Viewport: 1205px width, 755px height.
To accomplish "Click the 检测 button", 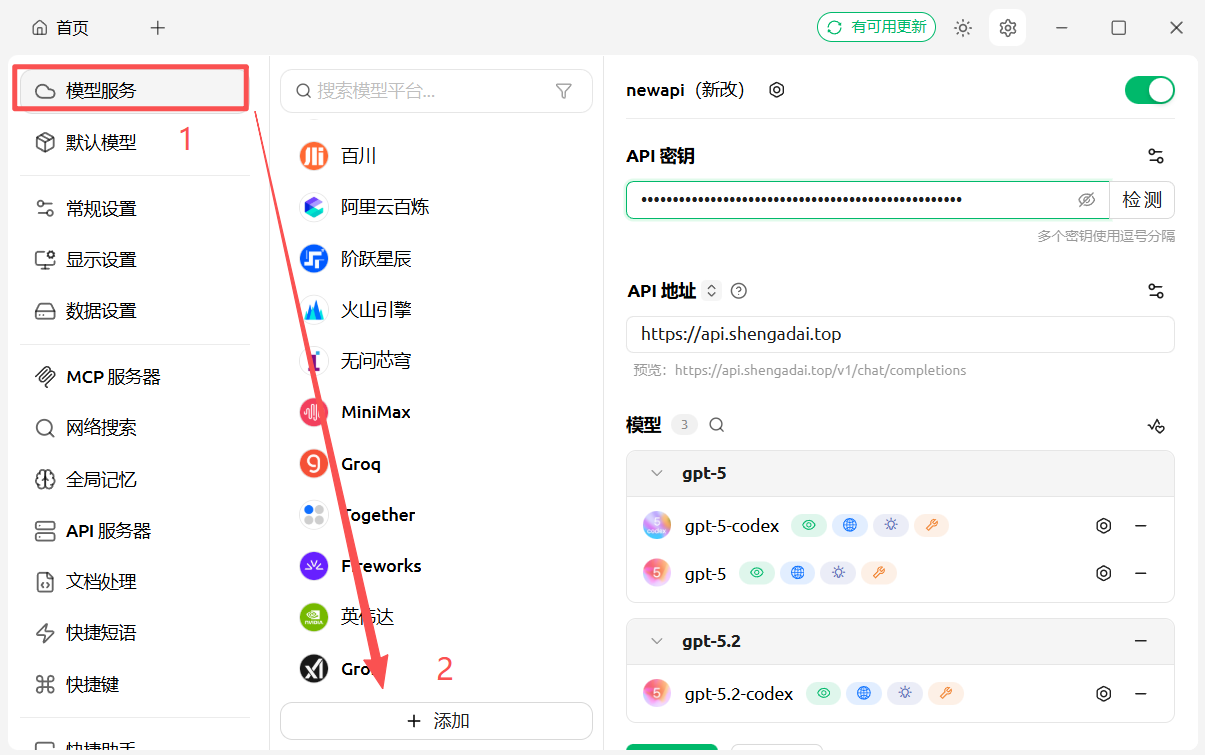I will pyautogui.click(x=1142, y=200).
